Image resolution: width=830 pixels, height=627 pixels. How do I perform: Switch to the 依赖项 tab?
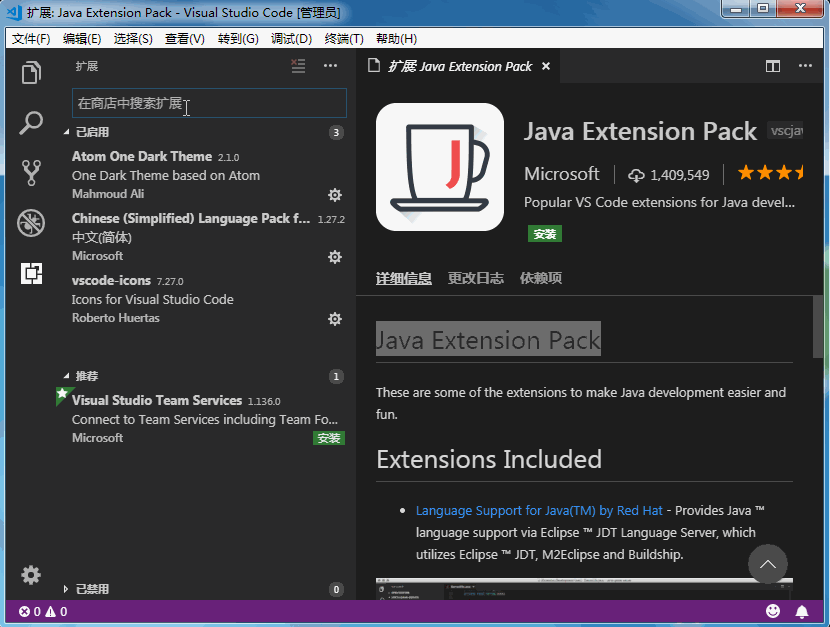point(540,278)
